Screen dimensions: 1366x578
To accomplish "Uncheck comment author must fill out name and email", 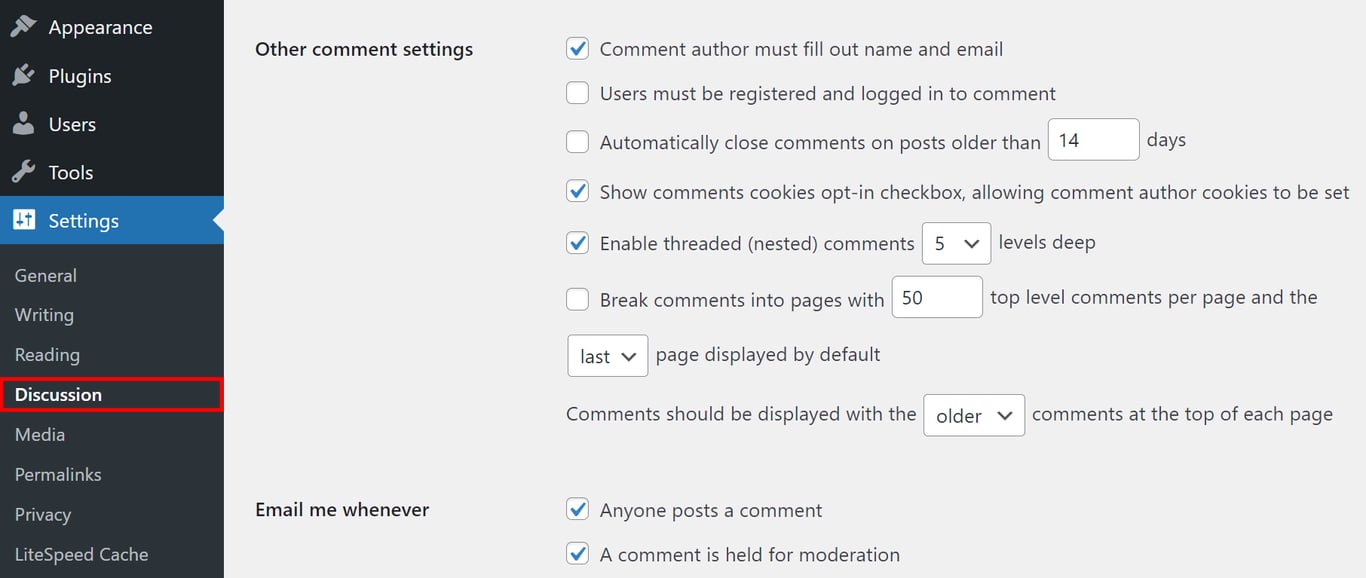I will coord(577,48).
